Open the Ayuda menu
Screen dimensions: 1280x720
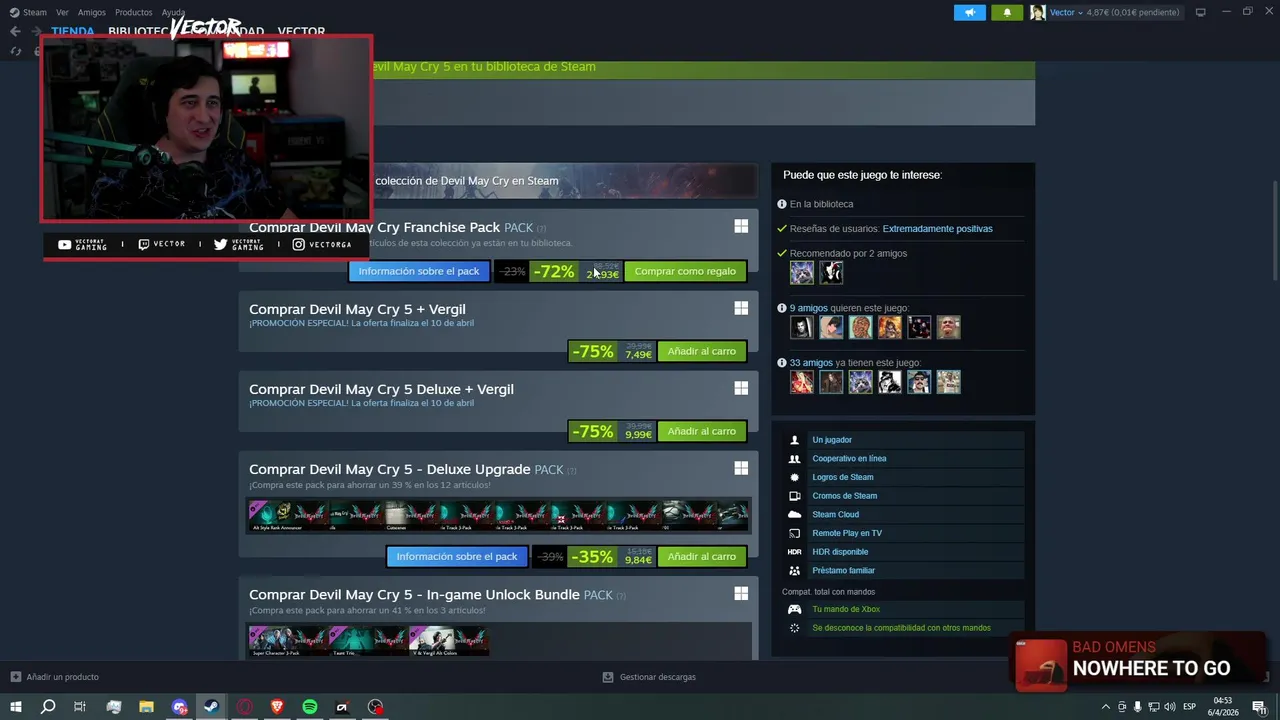(x=174, y=12)
